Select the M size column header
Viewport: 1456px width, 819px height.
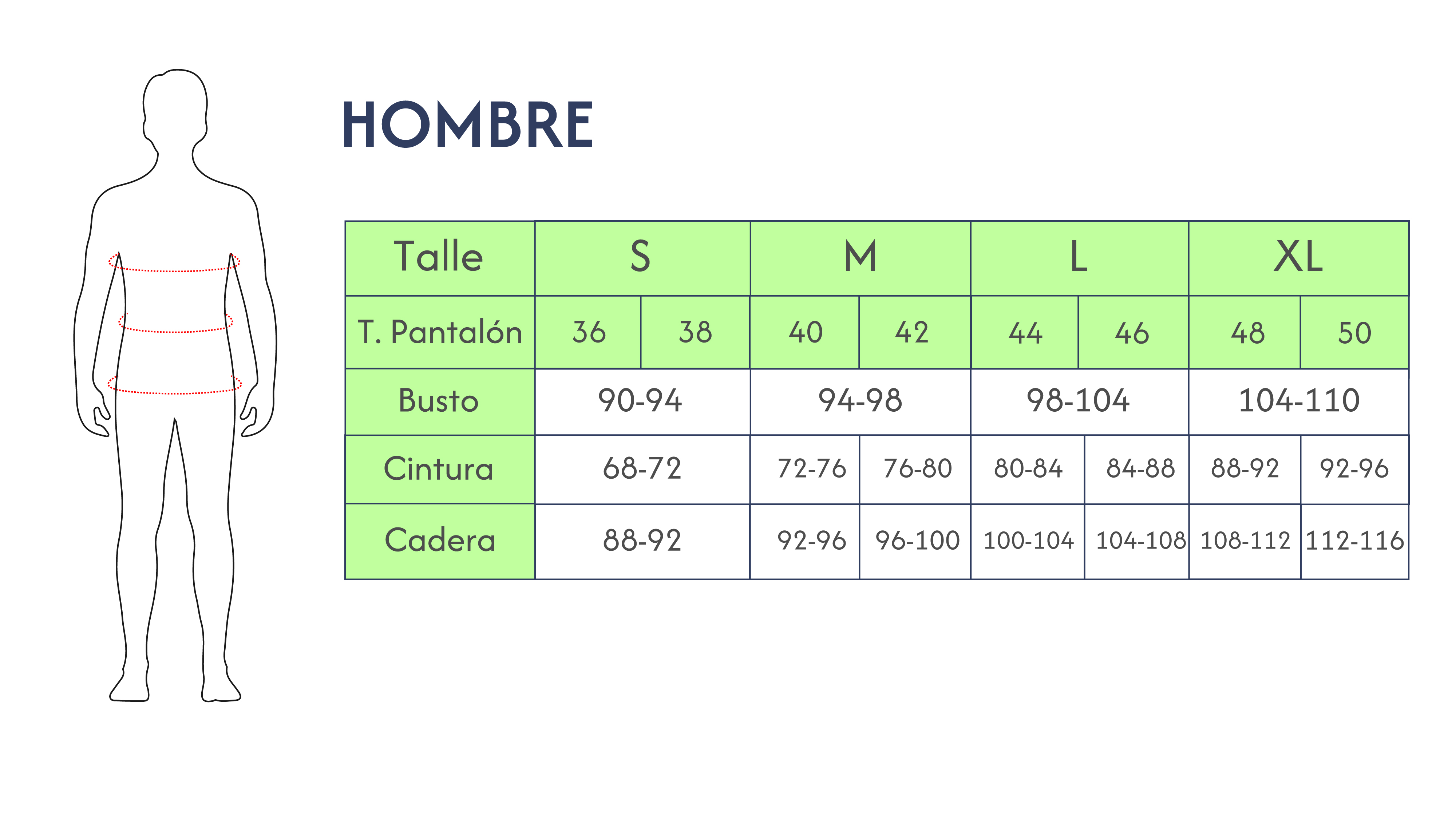click(x=860, y=258)
